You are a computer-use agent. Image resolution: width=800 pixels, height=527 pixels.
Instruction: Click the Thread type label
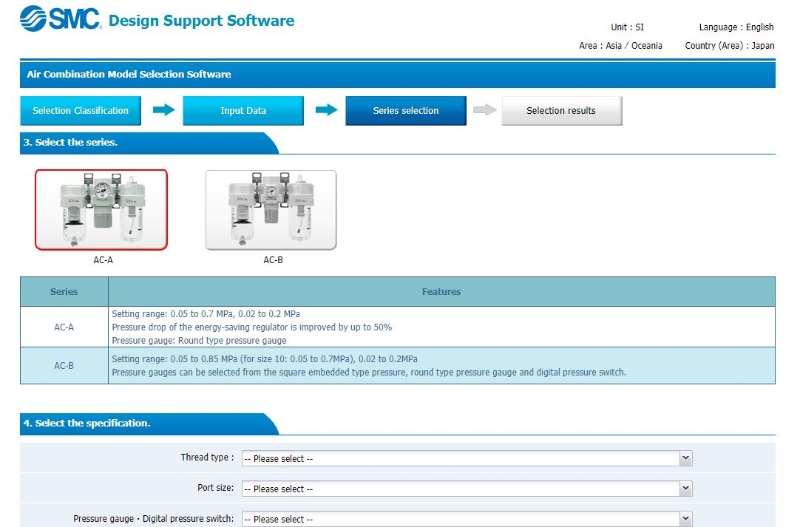[x=207, y=457]
